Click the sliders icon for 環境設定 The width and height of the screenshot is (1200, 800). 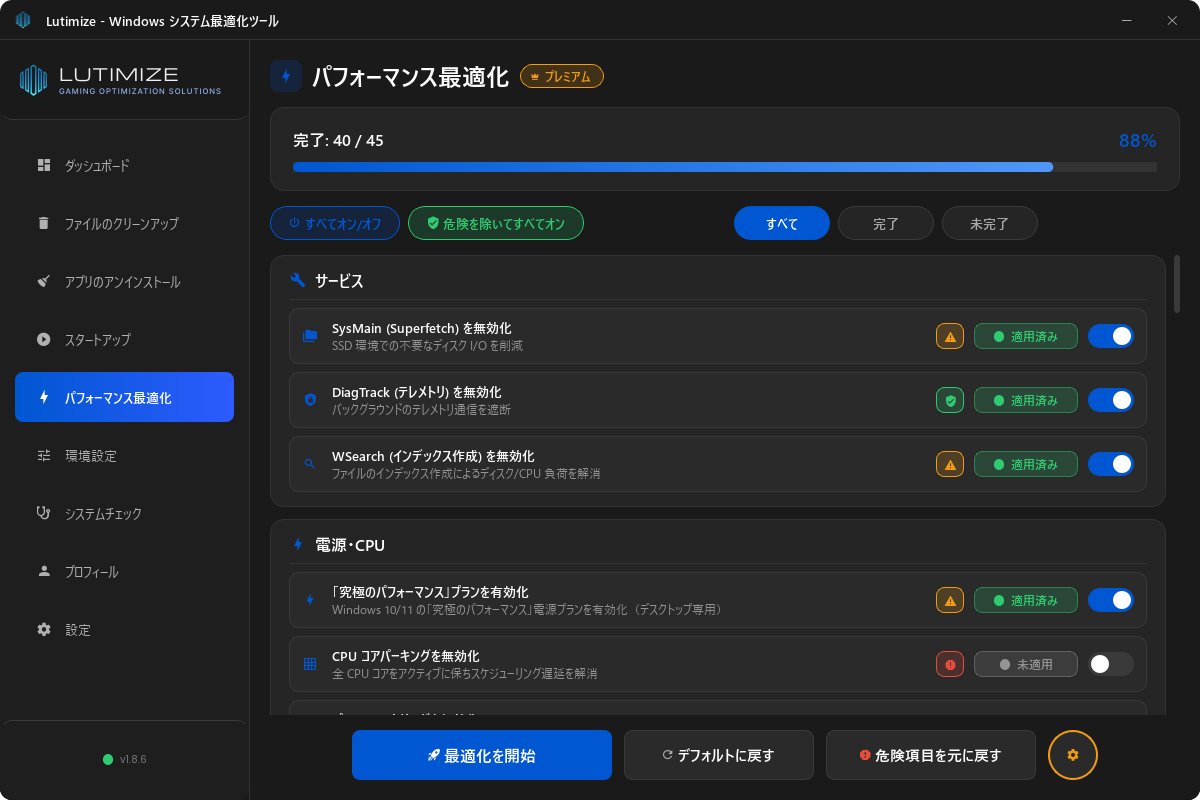(x=43, y=455)
